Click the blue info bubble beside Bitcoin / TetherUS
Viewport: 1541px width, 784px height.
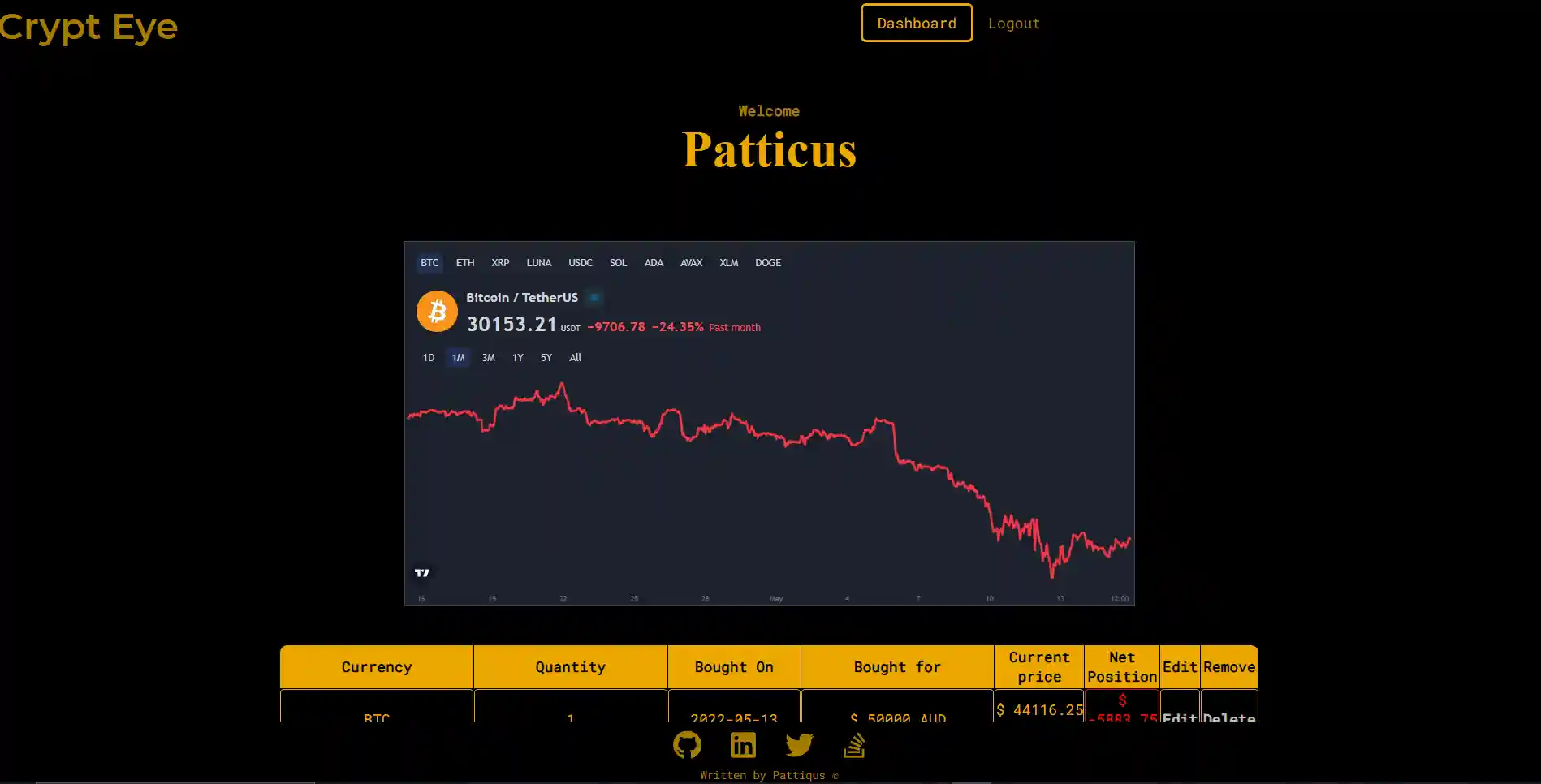coord(594,298)
